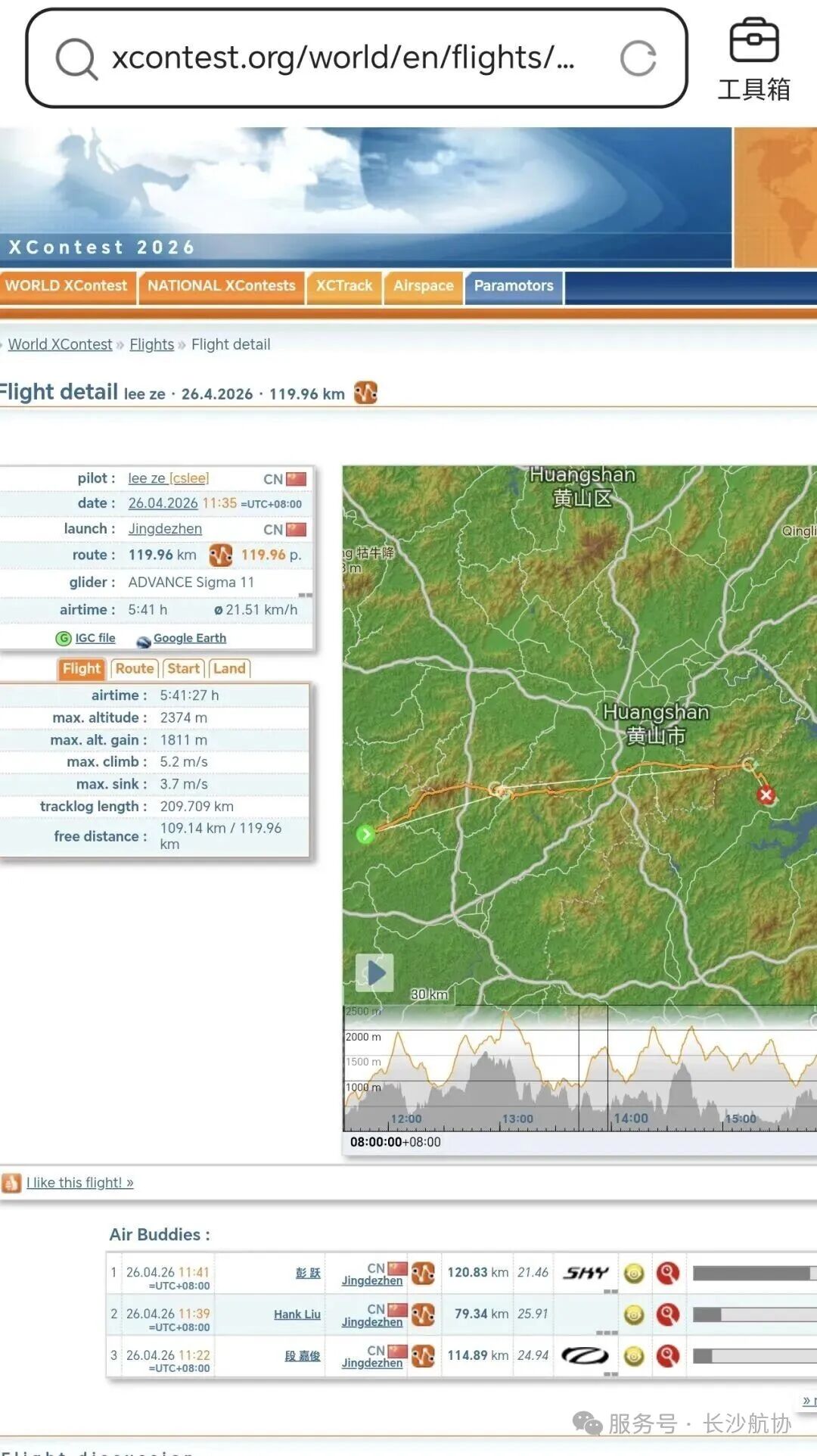The height and width of the screenshot is (1456, 817).
Task: Open red flight detail icon in 彭跃 row
Action: tap(668, 1273)
